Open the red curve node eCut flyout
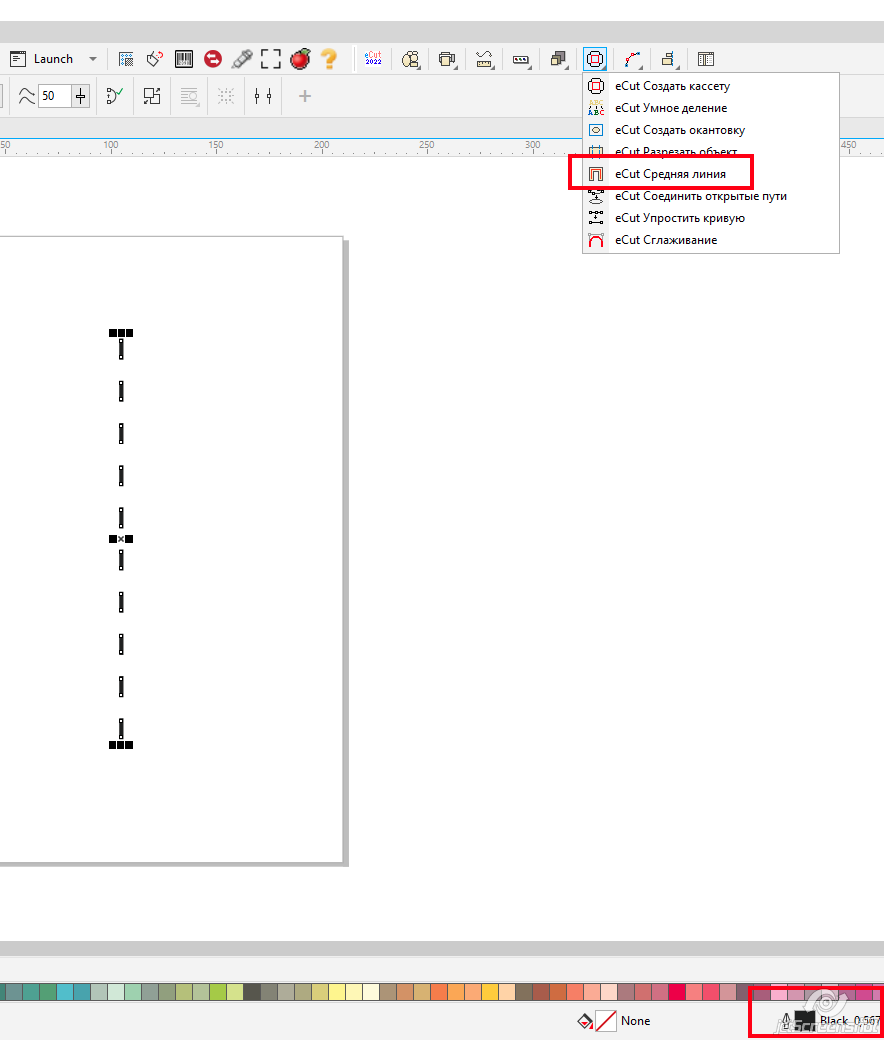The image size is (884, 1040). (632, 60)
